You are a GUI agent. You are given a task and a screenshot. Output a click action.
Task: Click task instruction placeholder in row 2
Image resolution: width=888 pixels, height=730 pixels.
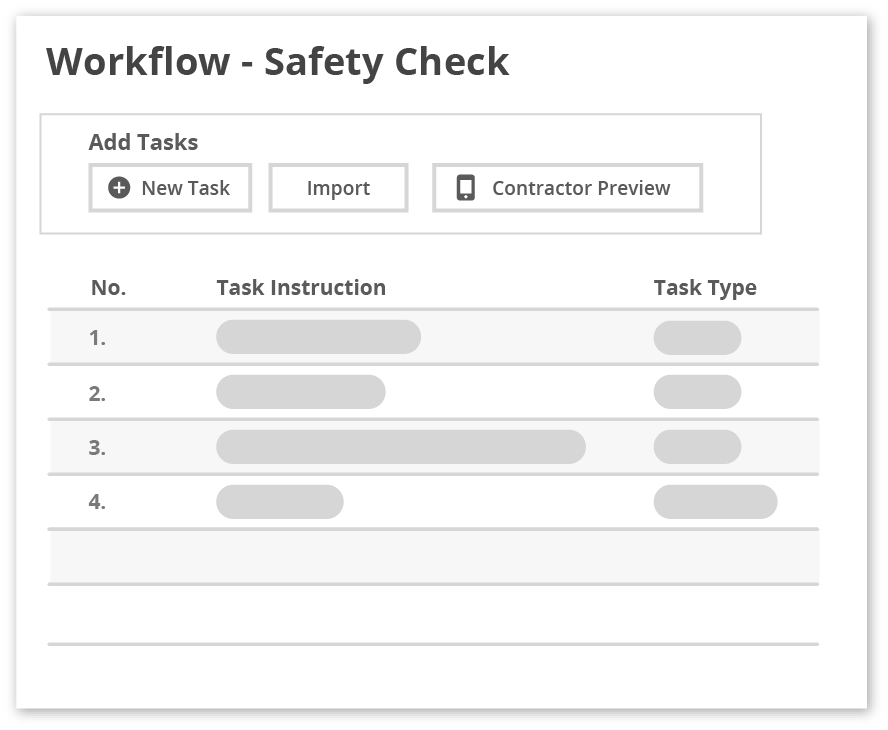pyautogui.click(x=301, y=392)
